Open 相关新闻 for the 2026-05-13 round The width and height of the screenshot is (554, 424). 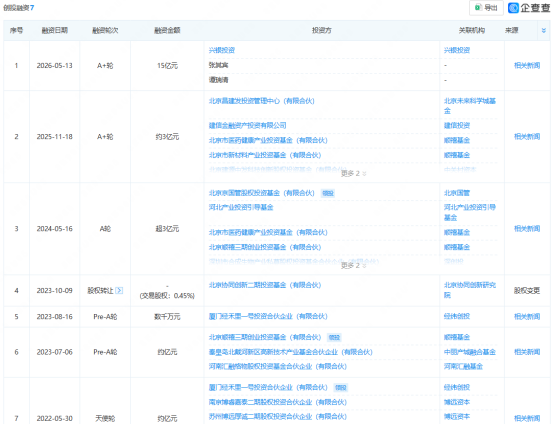[x=527, y=65]
